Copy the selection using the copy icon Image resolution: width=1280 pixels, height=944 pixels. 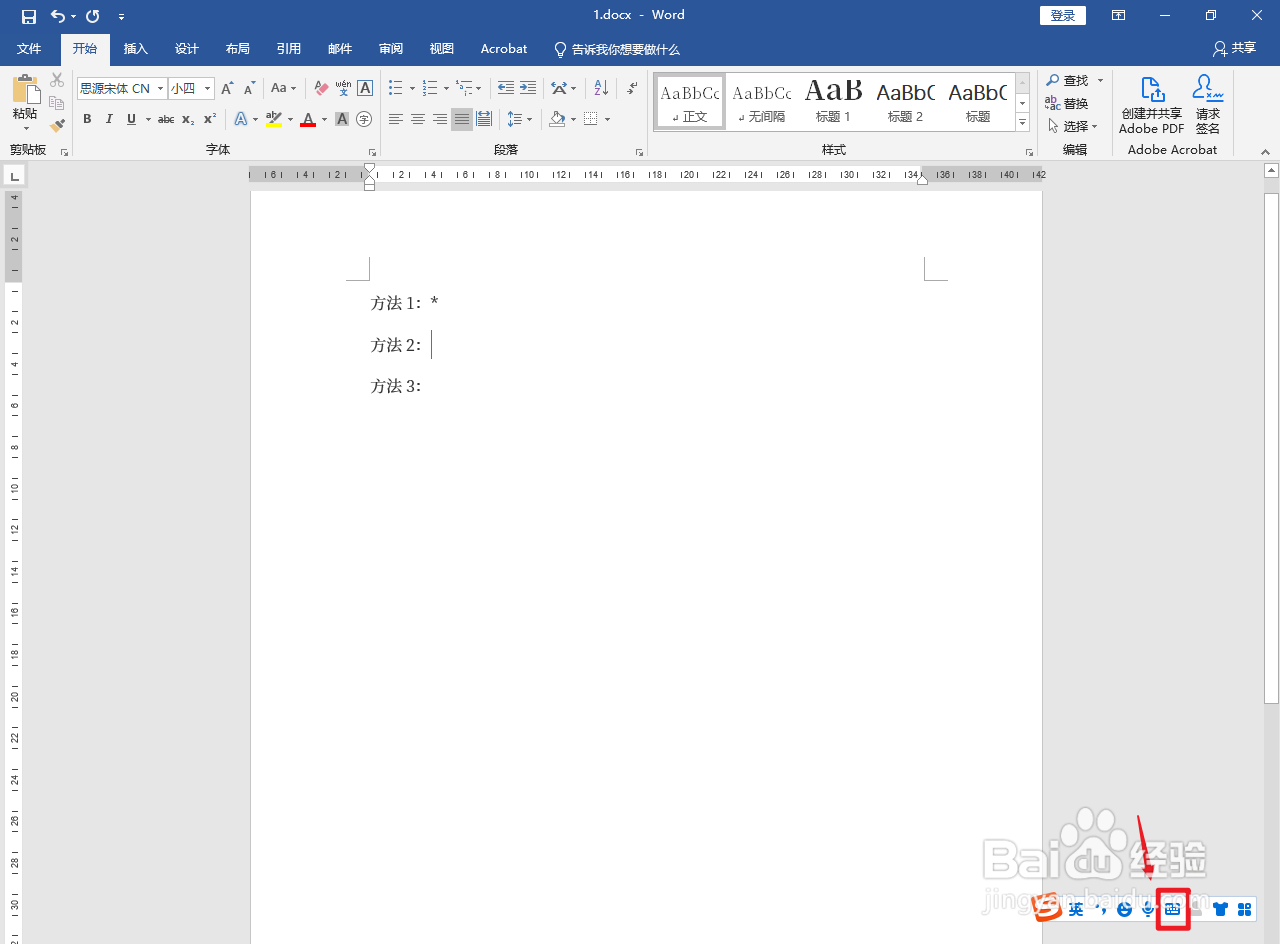(57, 103)
